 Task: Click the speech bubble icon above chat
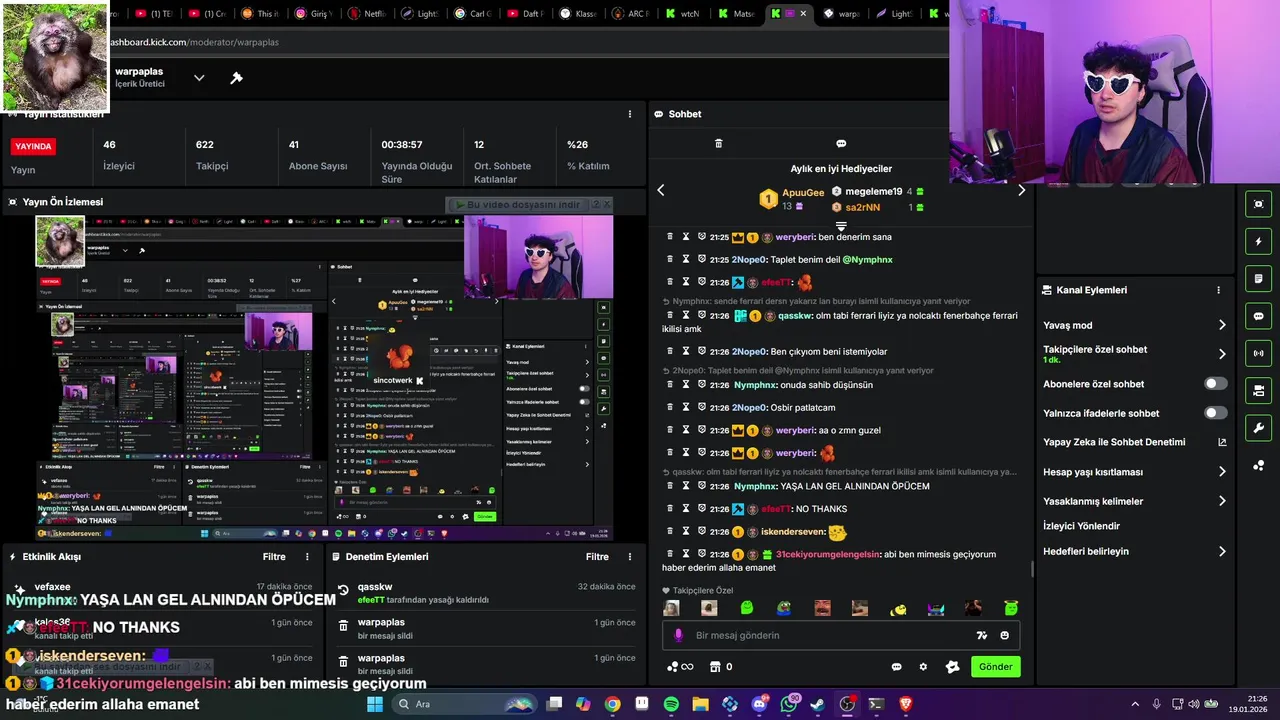[841, 143]
